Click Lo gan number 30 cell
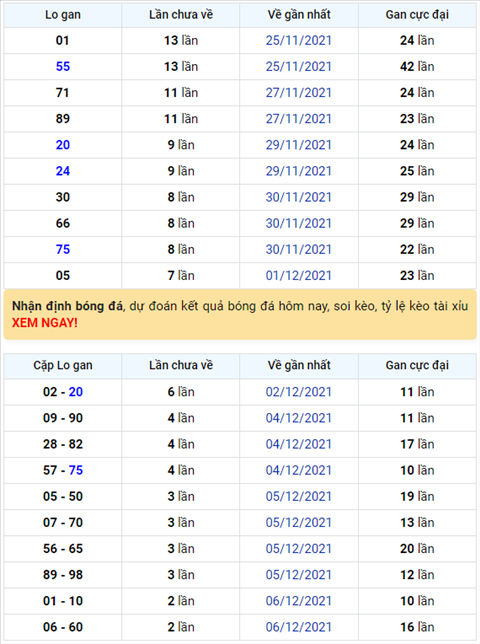 click(x=63, y=197)
